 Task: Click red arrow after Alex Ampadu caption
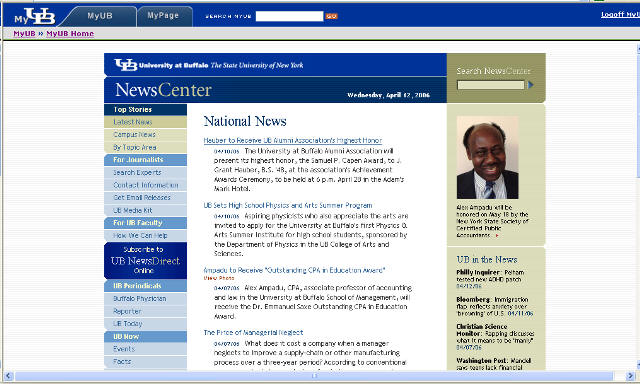click(x=497, y=235)
